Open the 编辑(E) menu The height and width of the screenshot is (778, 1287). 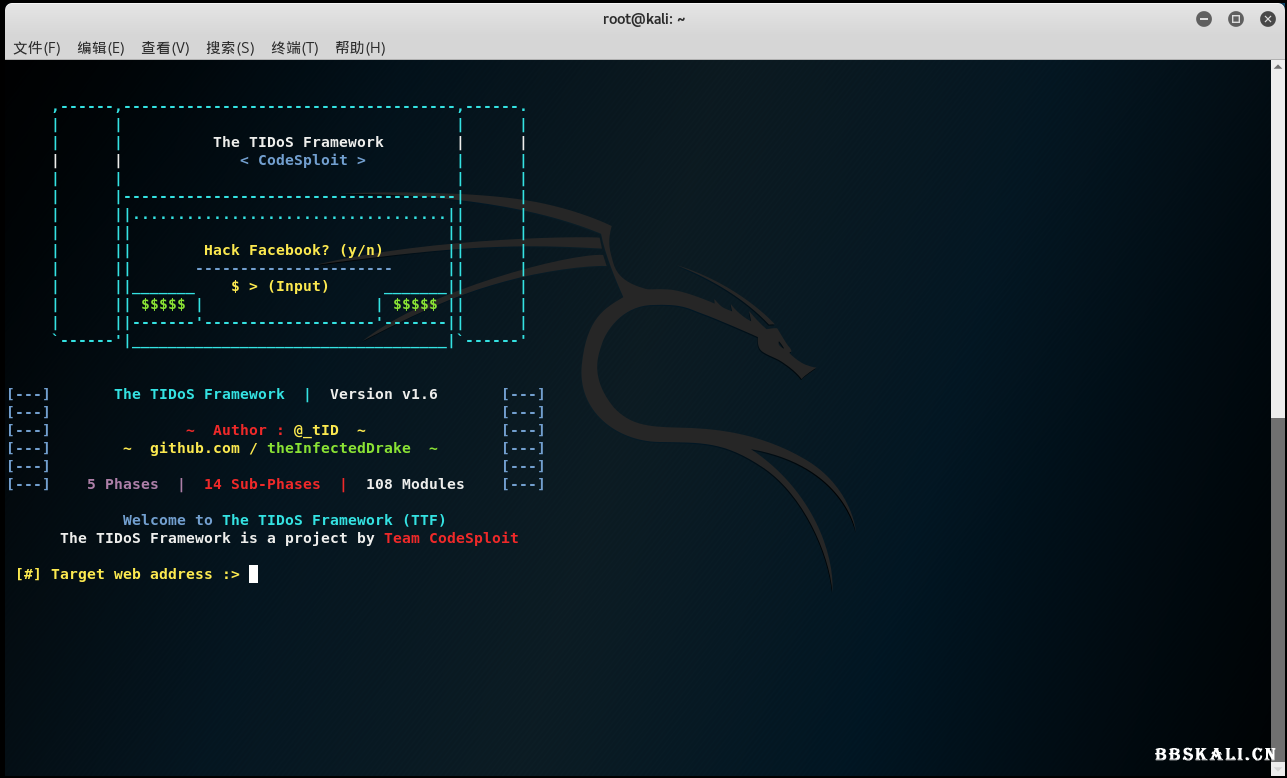click(100, 47)
